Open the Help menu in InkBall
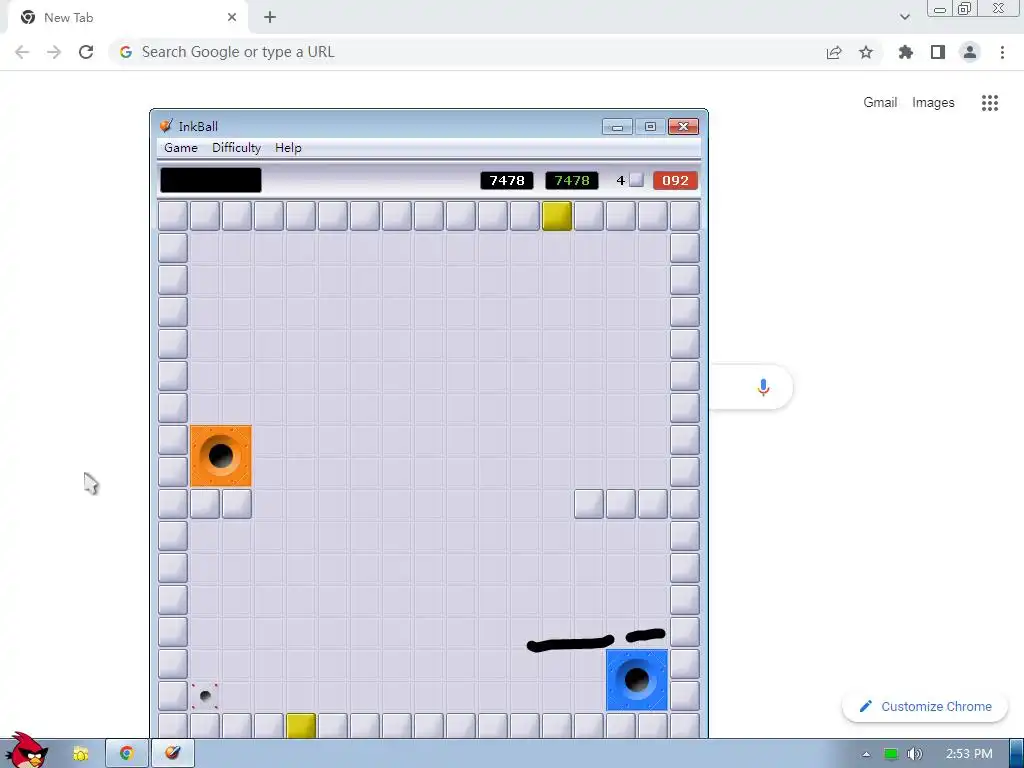This screenshot has width=1024, height=768. 288,148
